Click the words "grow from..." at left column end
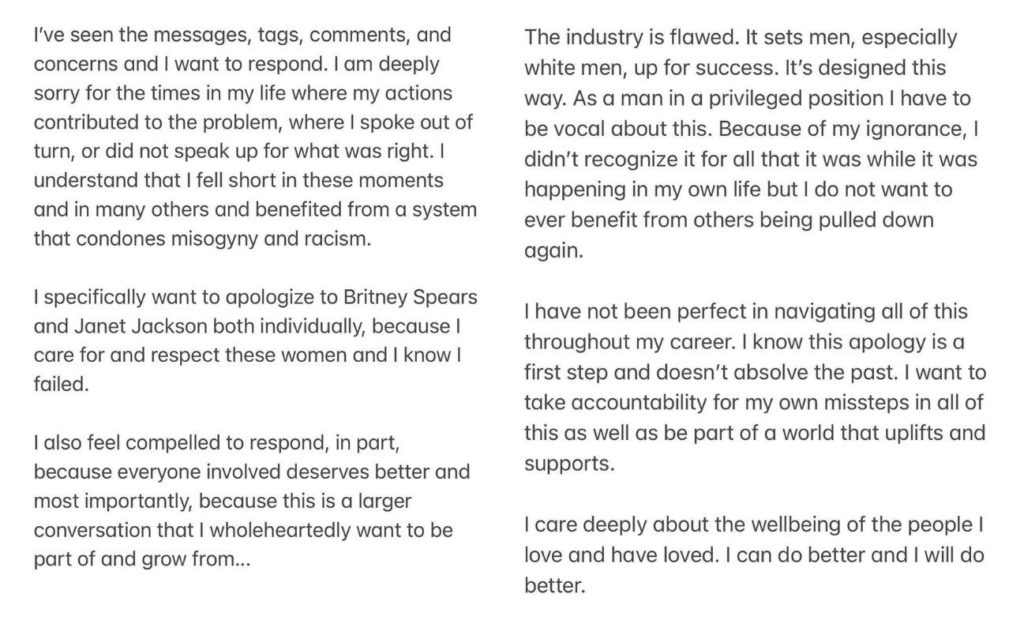1024x628 pixels. click(196, 559)
